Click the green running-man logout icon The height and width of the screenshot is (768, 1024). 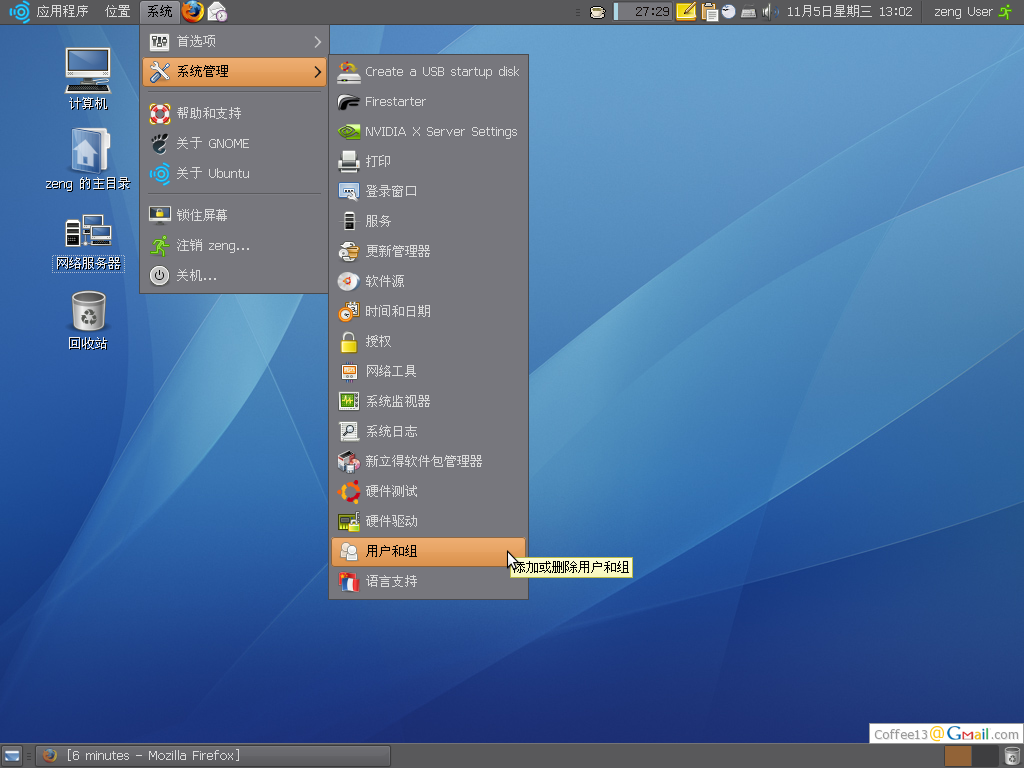coord(1006,12)
